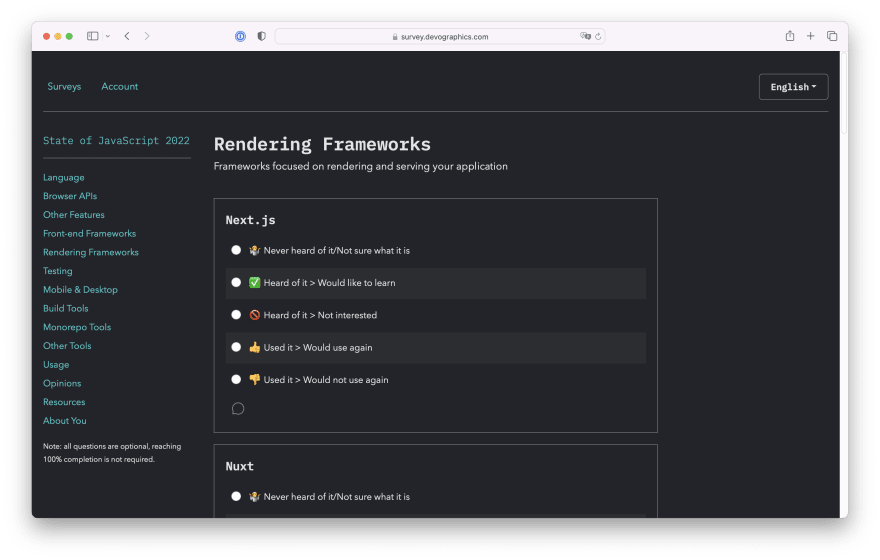Open the State of JavaScript 2022 heading link
The width and height of the screenshot is (880, 560).
[116, 140]
